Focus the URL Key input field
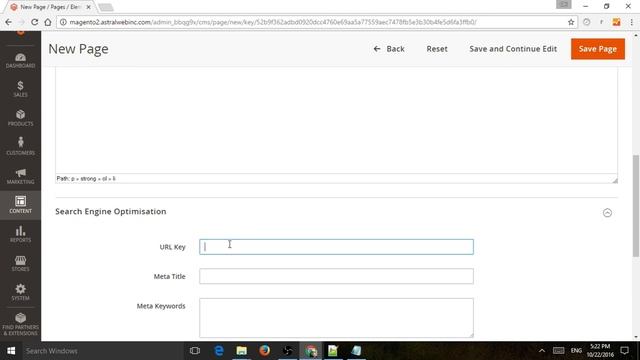The image size is (640, 360). point(336,247)
